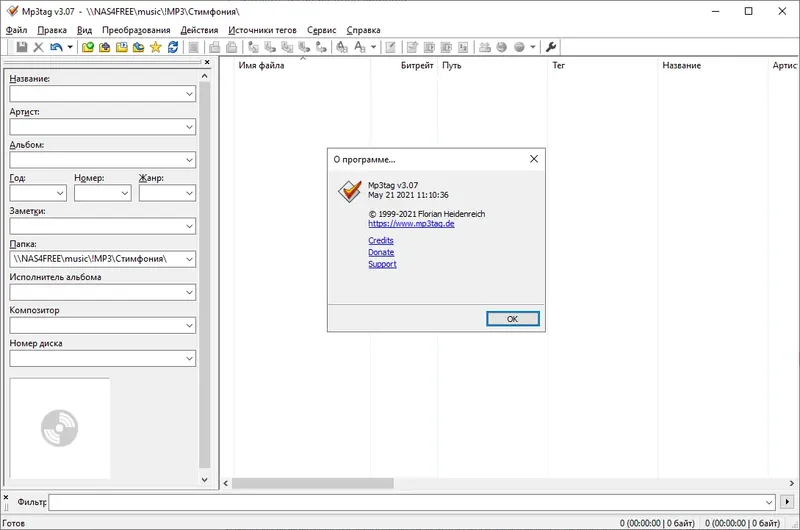Viewport: 800px width, 530px height.
Task: Sort by the Тег column header
Action: (602, 65)
